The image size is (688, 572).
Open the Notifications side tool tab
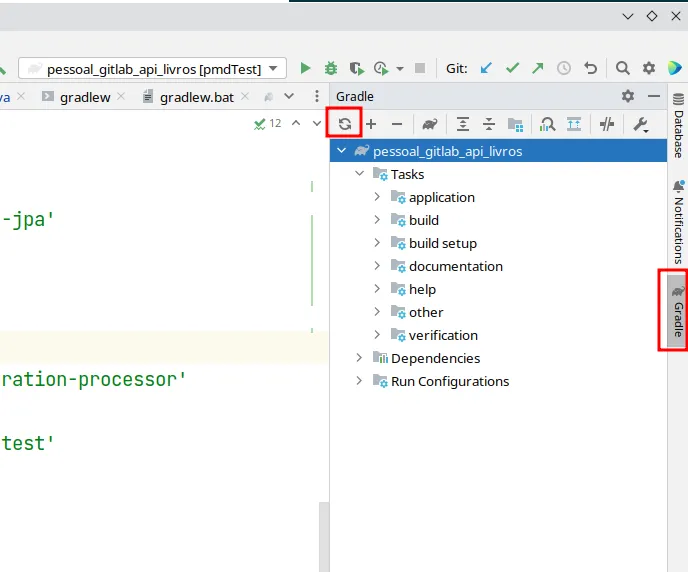[678, 221]
